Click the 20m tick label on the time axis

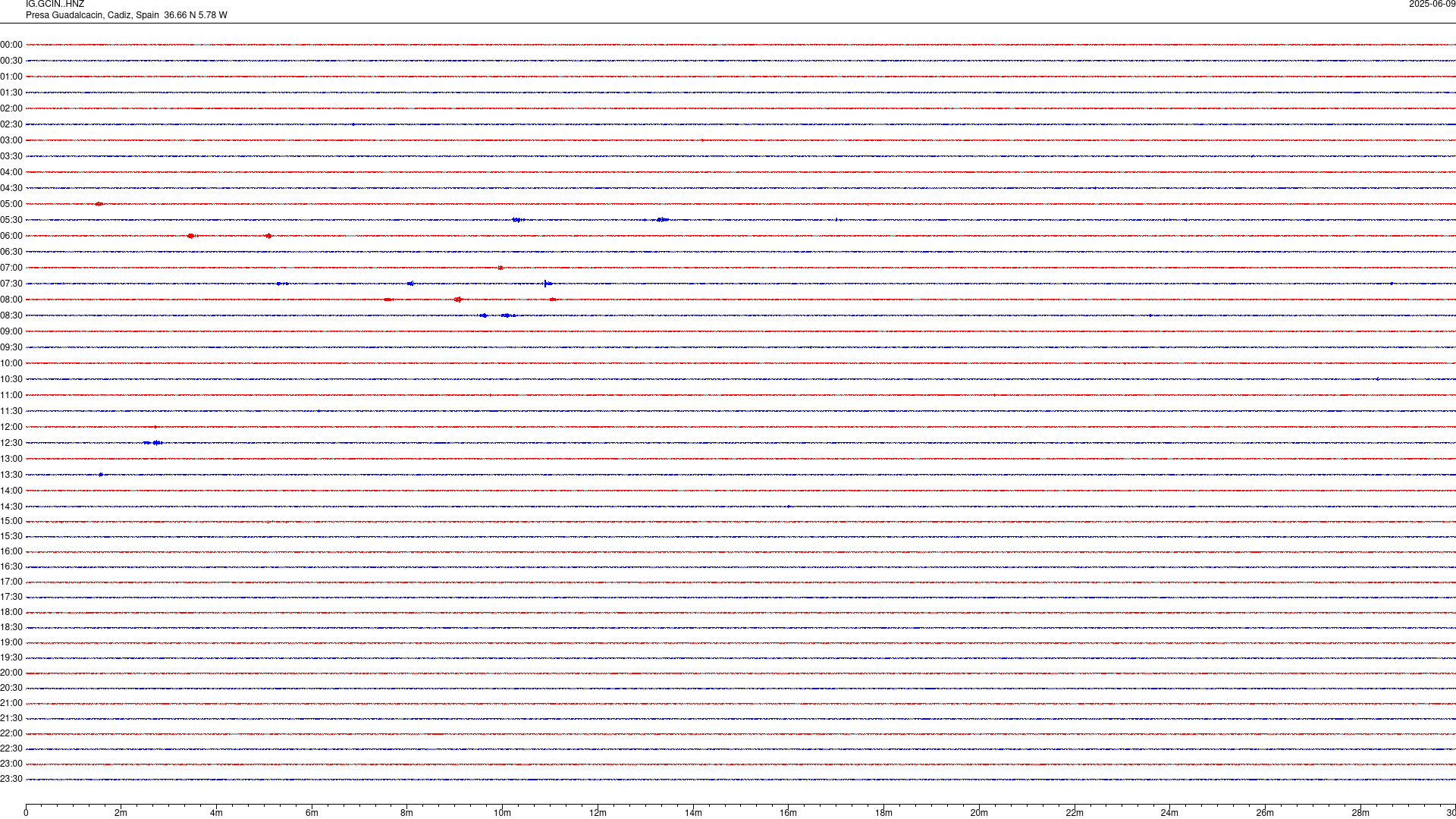click(x=979, y=813)
